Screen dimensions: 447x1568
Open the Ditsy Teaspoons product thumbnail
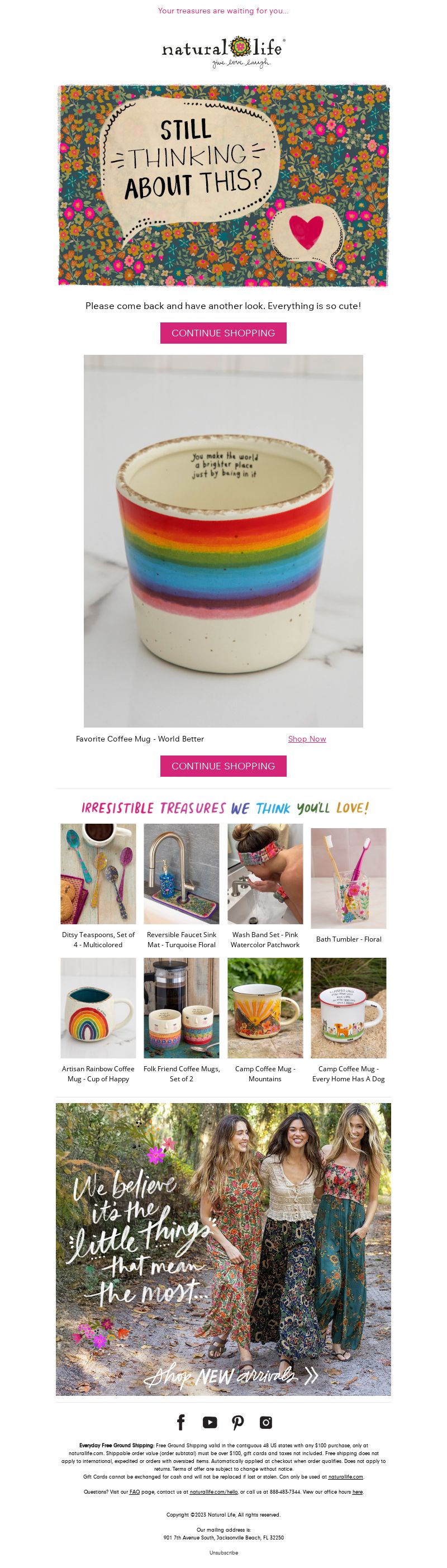(98, 873)
